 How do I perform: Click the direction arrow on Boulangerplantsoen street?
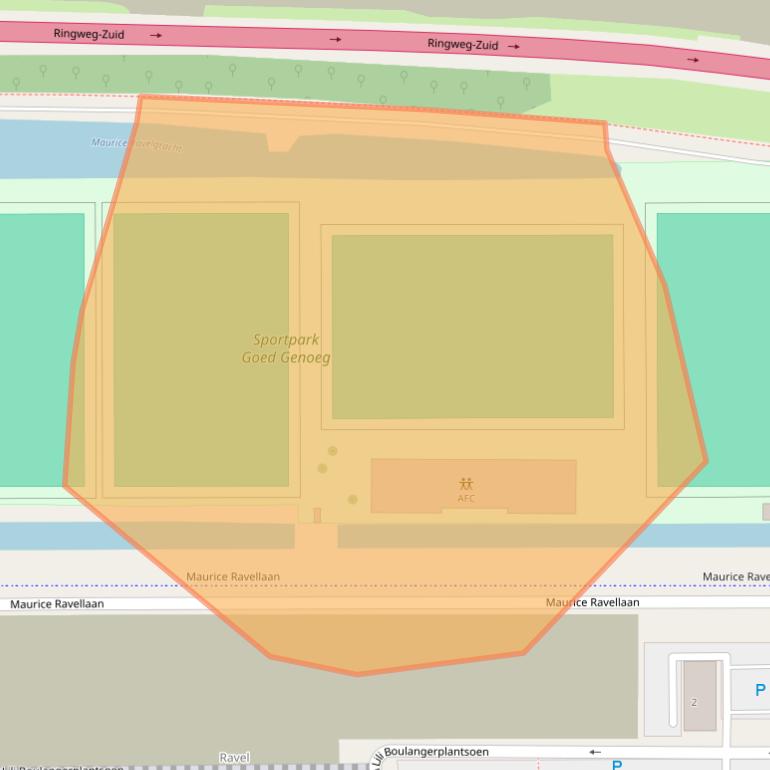[595, 752]
